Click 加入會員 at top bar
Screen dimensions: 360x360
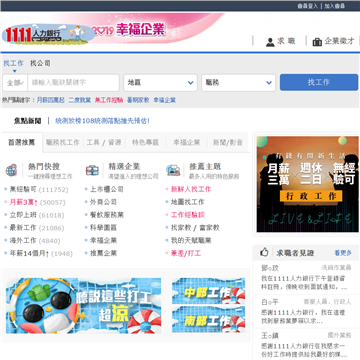click(334, 6)
